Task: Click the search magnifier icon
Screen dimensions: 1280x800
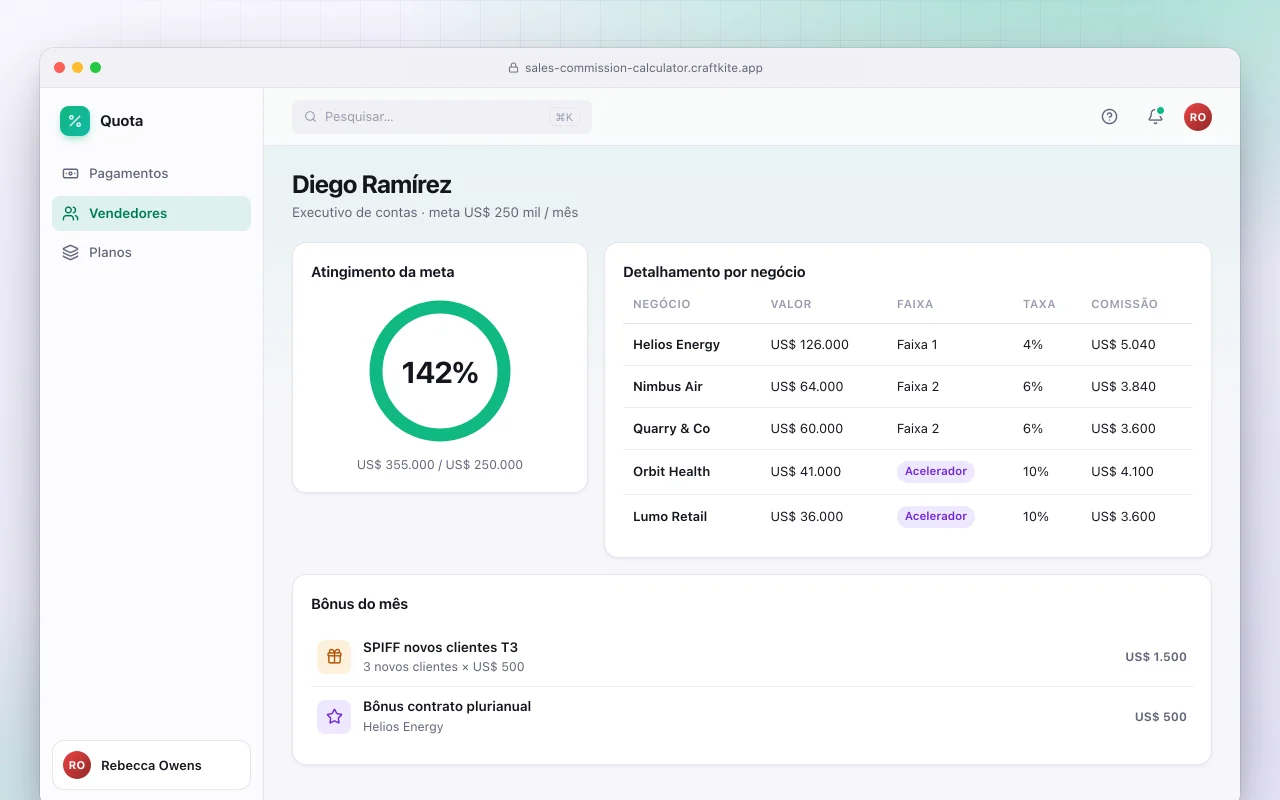Action: point(311,117)
